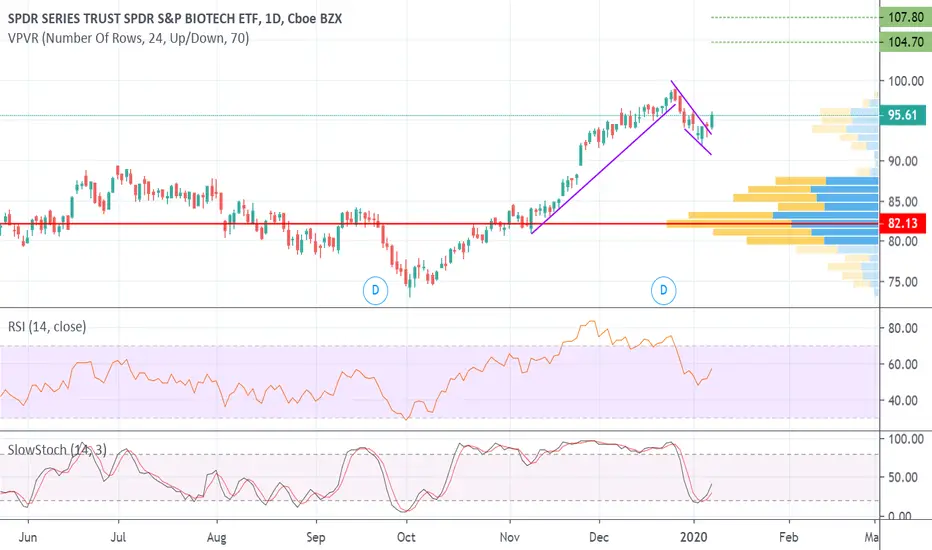This screenshot has width=932, height=550.
Task: Click the Aug label on time axis
Action: (x=216, y=538)
